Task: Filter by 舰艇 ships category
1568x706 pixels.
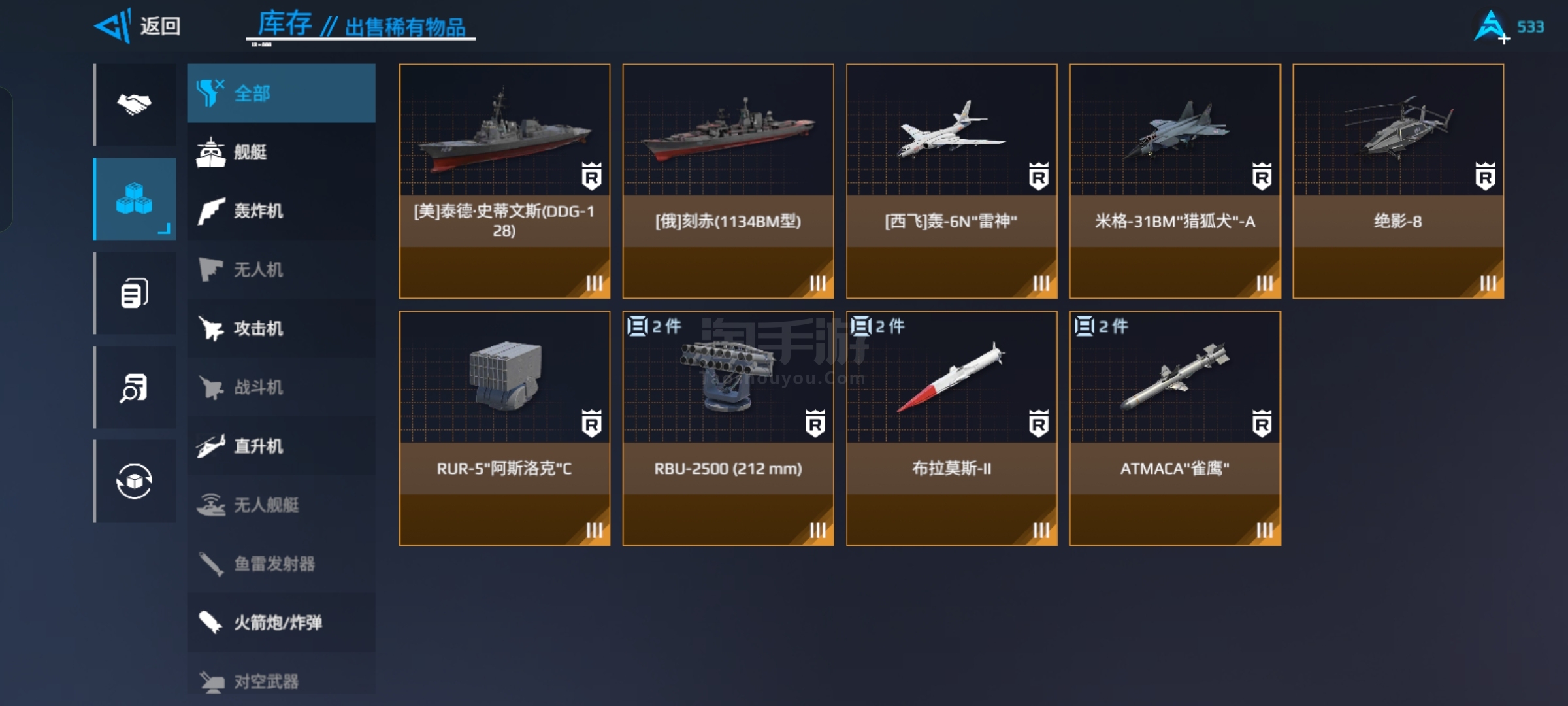Action: (281, 152)
